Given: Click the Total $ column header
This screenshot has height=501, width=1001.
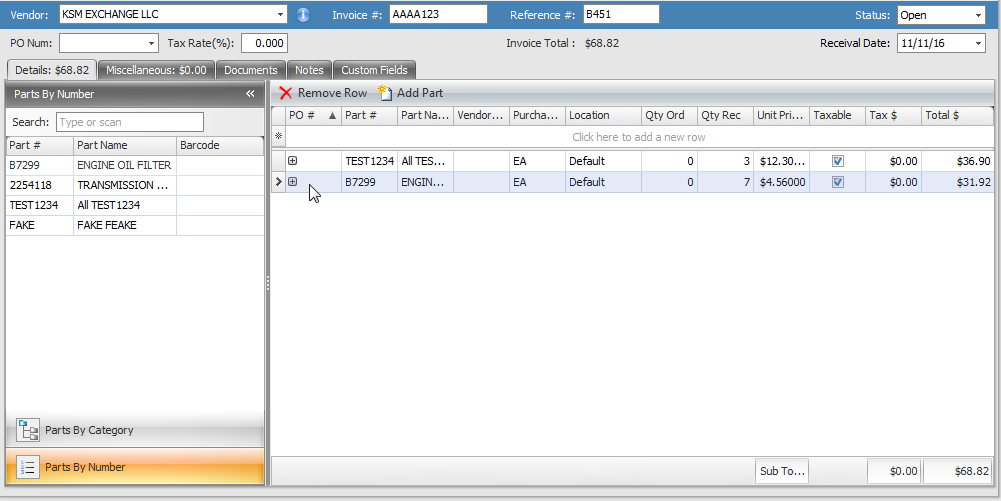Looking at the screenshot, I should 958,116.
